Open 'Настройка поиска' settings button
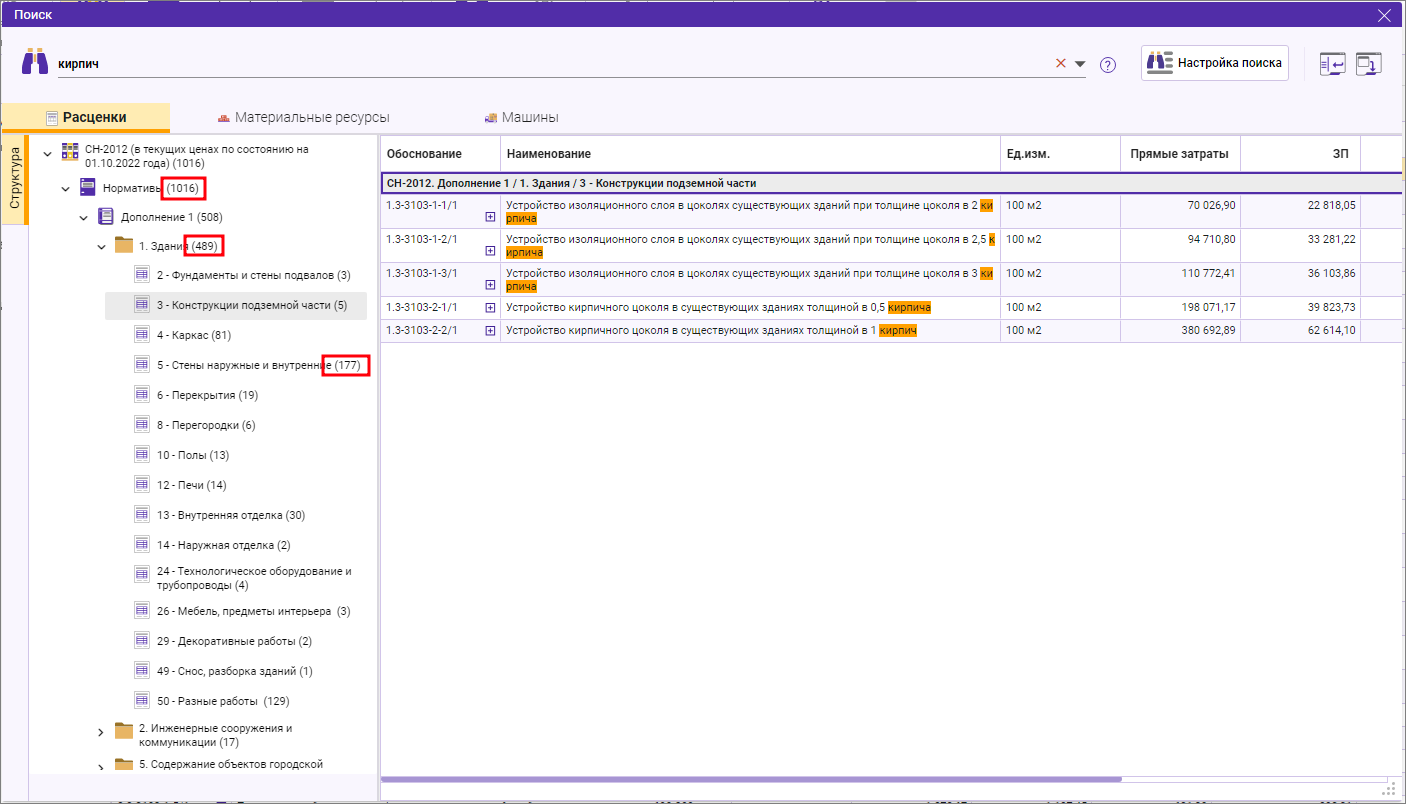This screenshot has width=1406, height=804. coord(1214,62)
